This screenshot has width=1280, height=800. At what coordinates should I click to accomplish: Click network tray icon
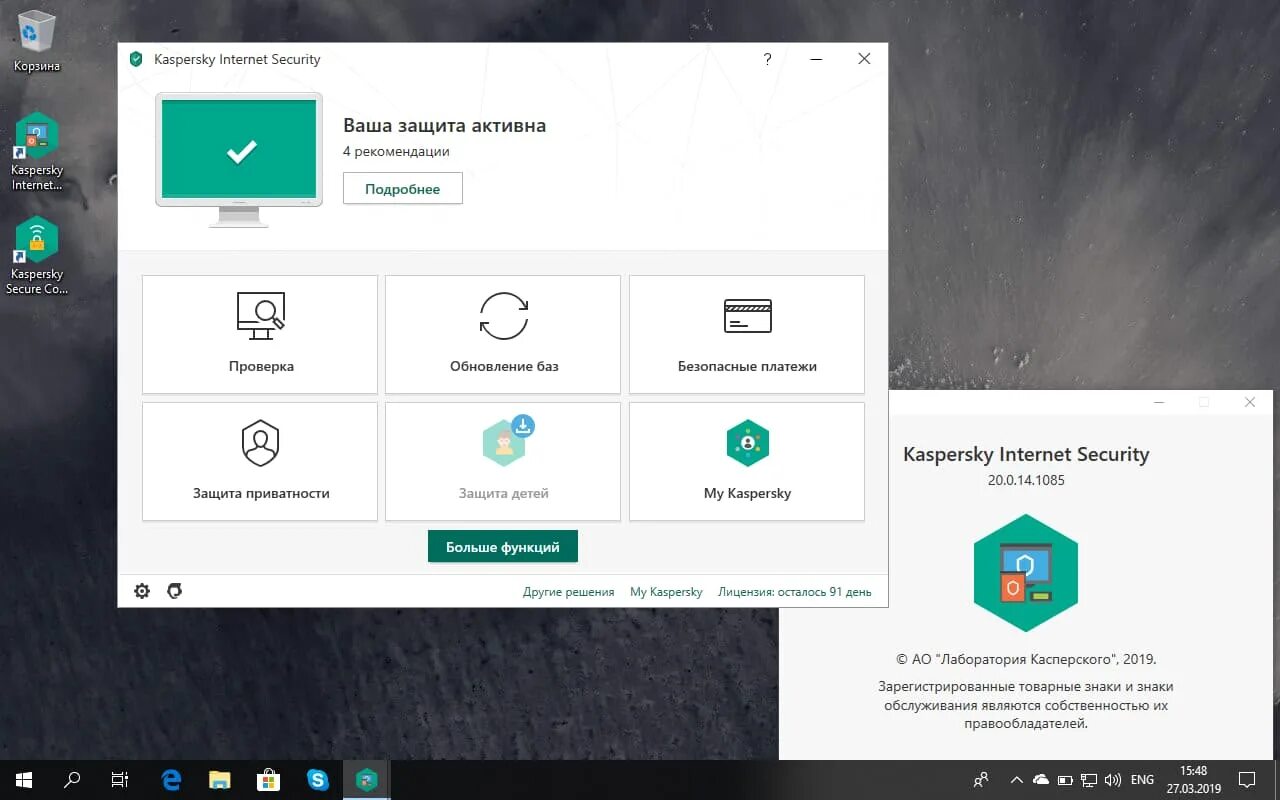(1089, 779)
